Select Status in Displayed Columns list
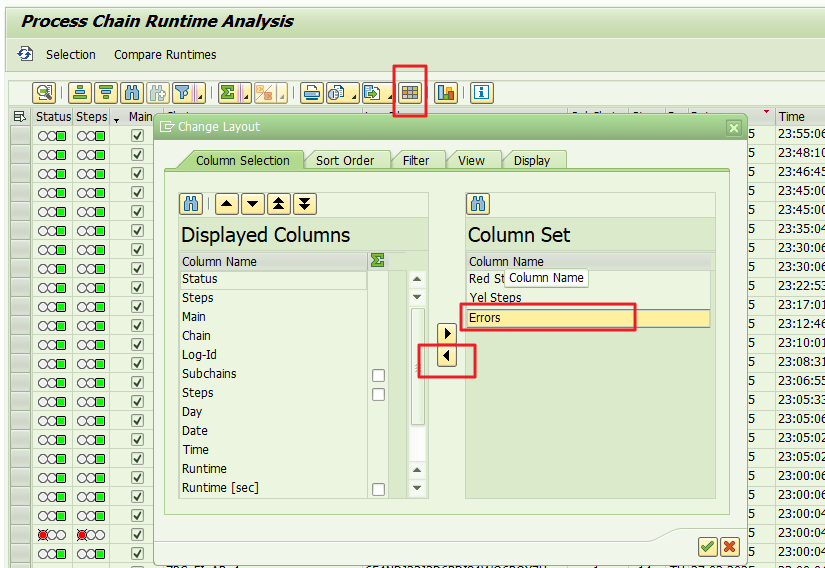 tap(273, 279)
